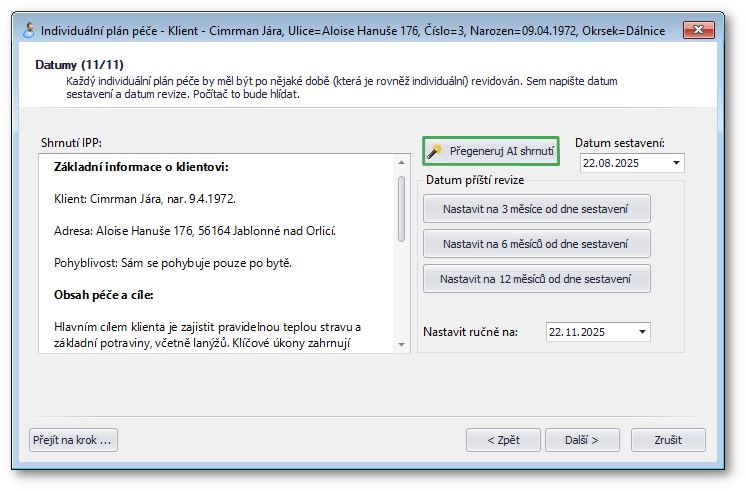Viewport: 746px width, 491px height.
Task: Expand the Nastavit ručně na date dropdown
Action: [x=642, y=331]
